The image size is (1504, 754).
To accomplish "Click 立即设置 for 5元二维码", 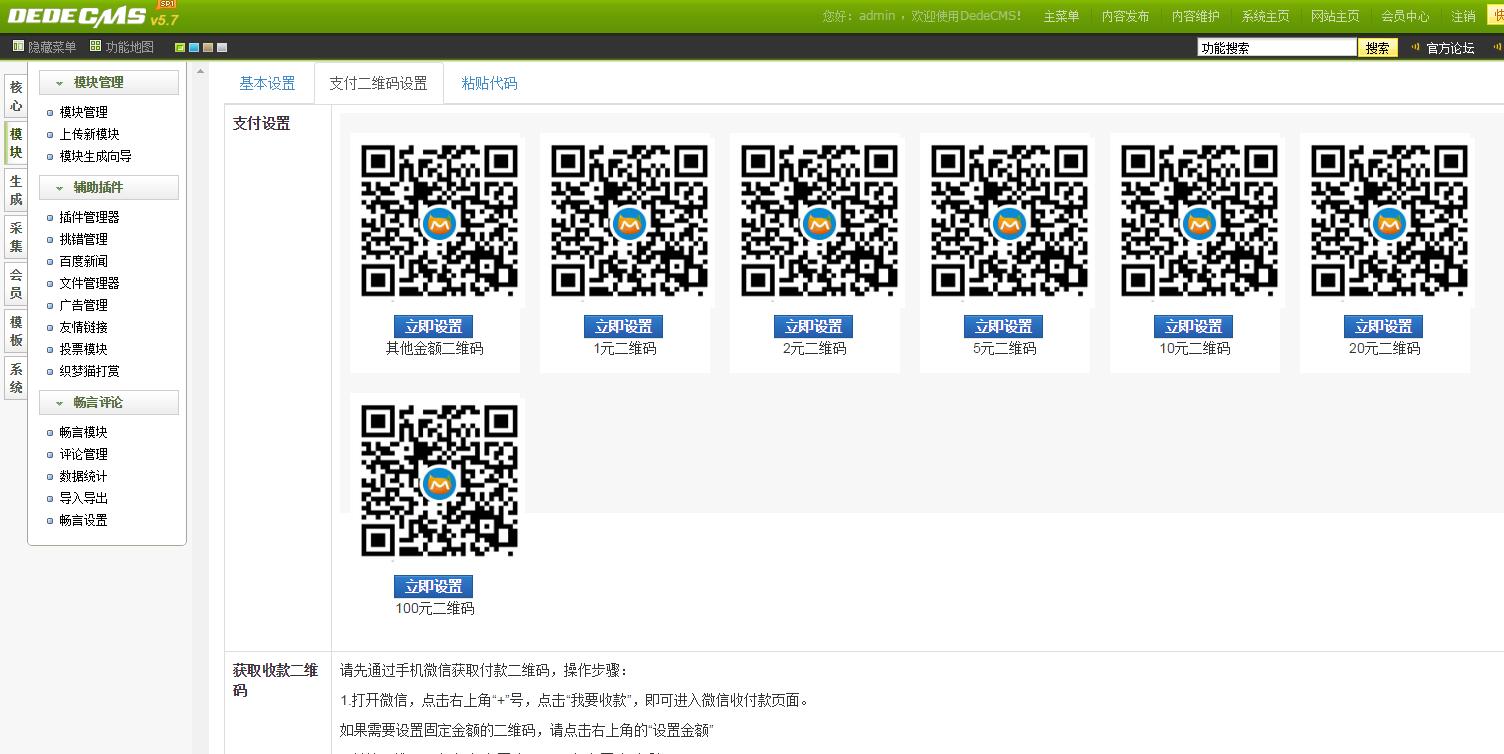I will click(1003, 326).
